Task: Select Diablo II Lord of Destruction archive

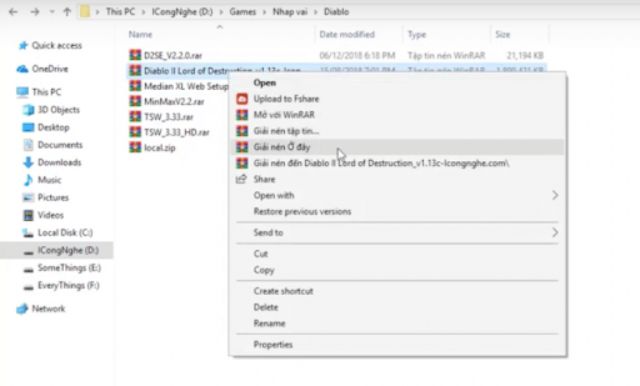Action: click(222, 71)
